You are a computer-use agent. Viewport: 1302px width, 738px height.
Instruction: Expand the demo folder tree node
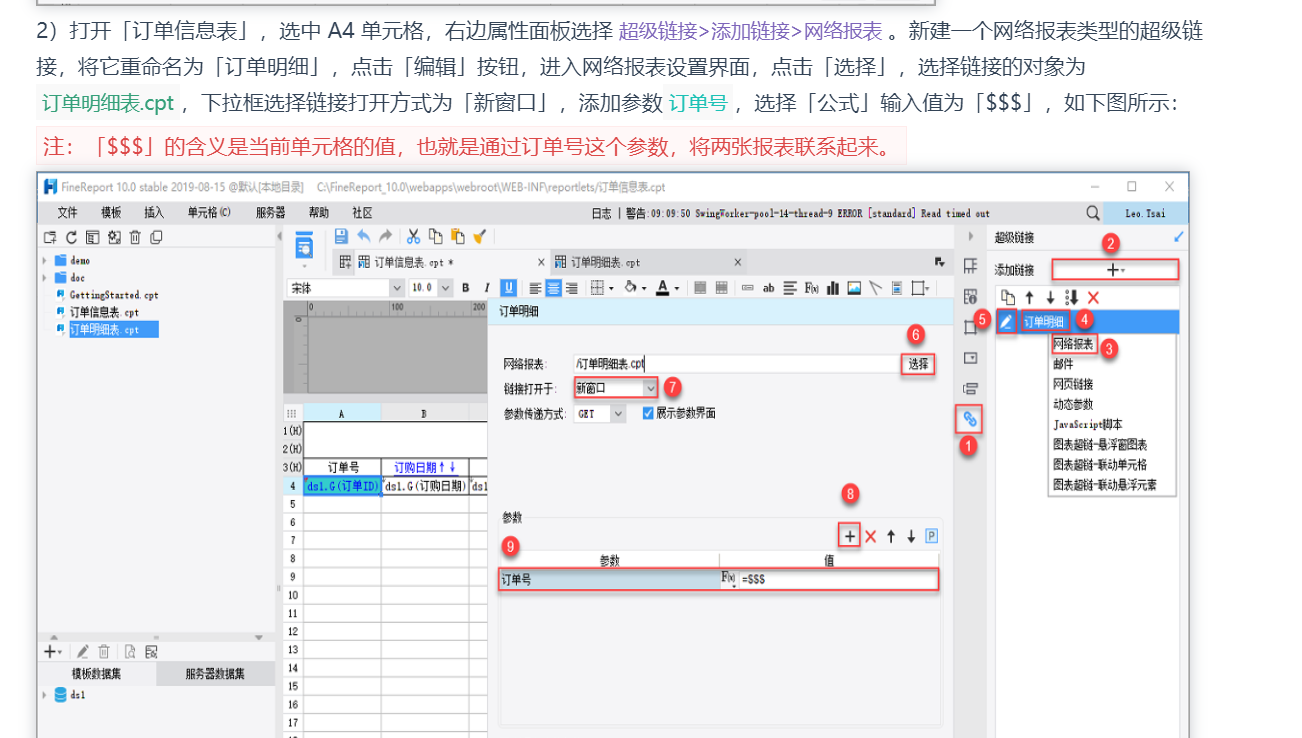tap(45, 261)
